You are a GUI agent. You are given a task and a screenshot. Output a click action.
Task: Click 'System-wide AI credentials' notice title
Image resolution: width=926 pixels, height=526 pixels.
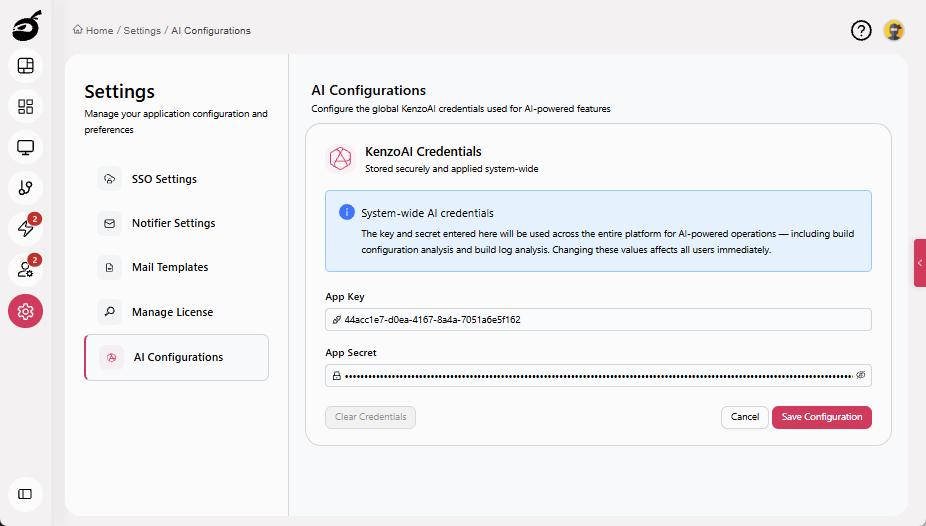click(x=428, y=213)
